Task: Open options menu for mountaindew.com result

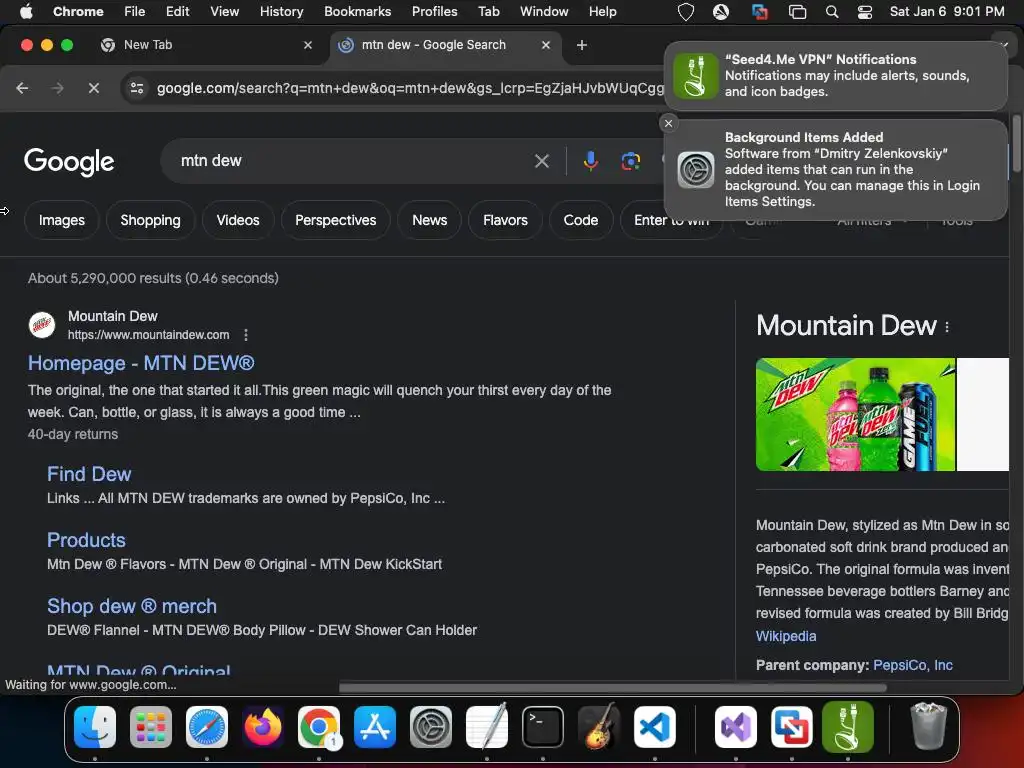Action: coord(246,335)
